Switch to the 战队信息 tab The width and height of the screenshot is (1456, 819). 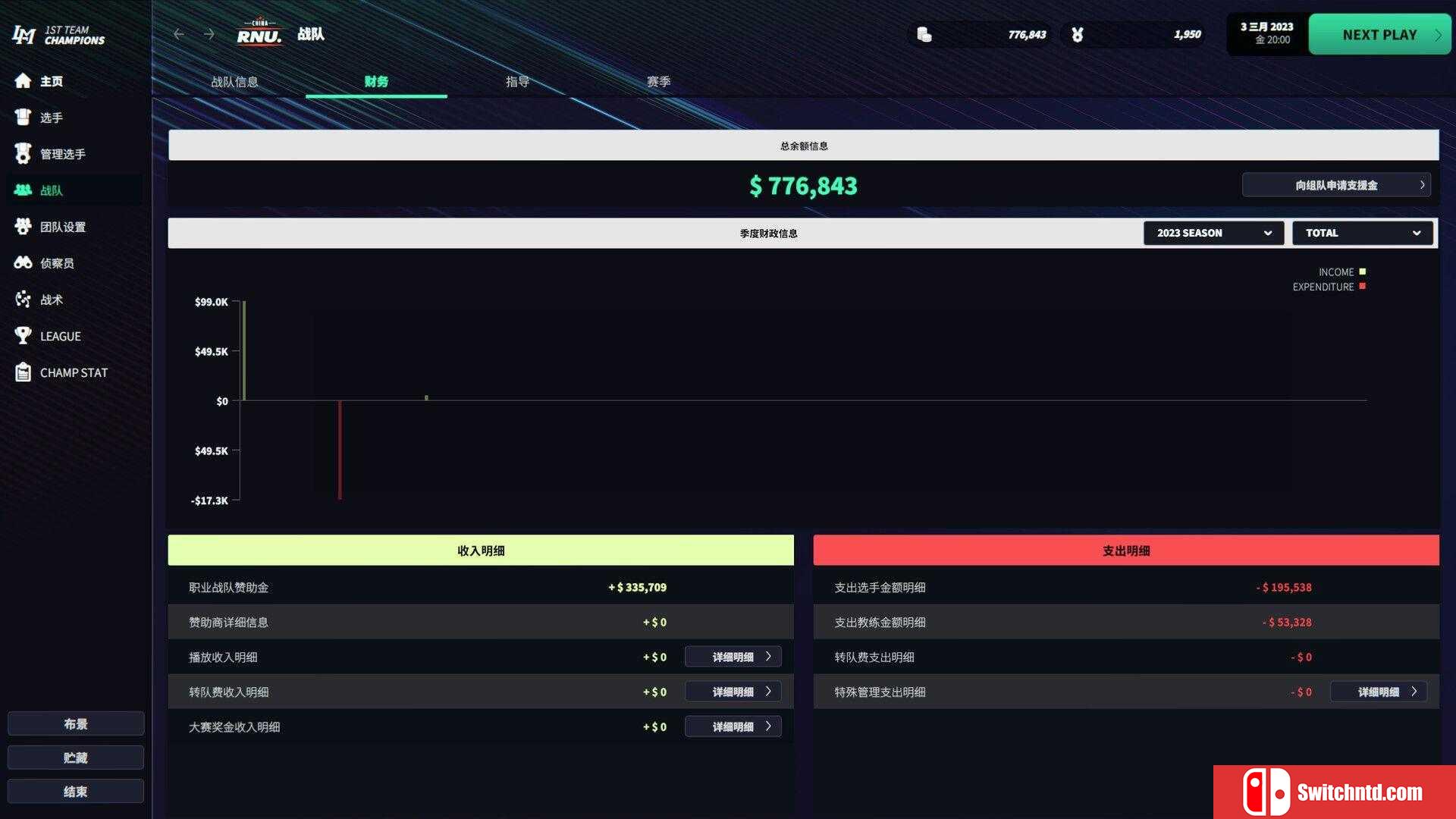coord(234,82)
